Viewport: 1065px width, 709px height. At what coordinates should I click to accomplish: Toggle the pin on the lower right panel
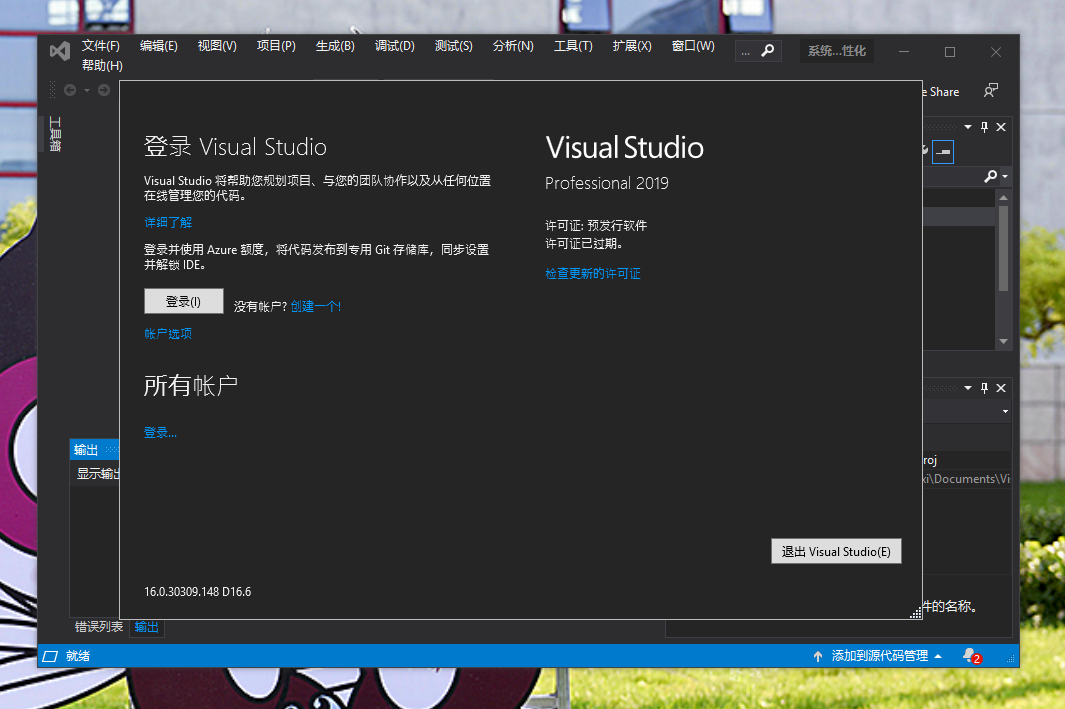[x=983, y=387]
